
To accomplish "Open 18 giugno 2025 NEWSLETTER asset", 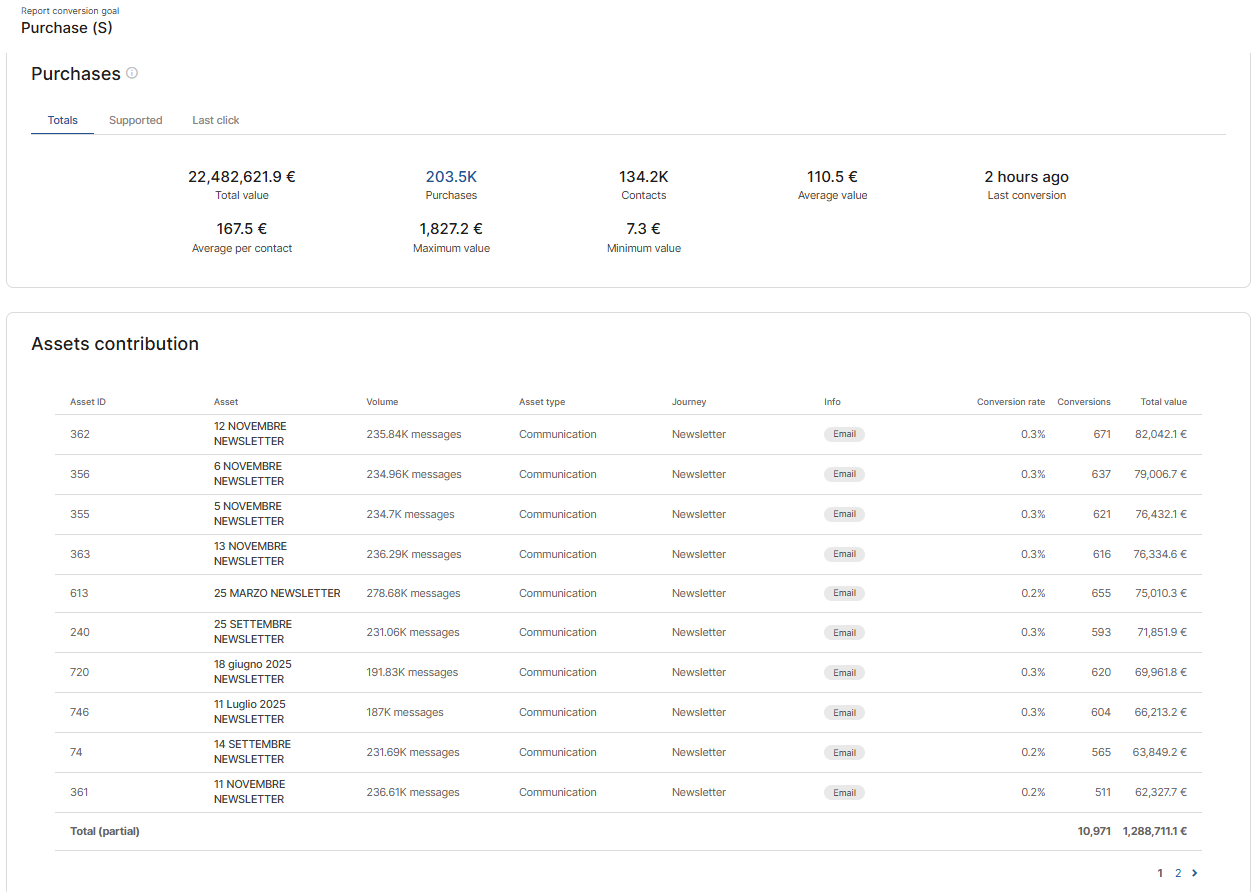I will (x=252, y=672).
